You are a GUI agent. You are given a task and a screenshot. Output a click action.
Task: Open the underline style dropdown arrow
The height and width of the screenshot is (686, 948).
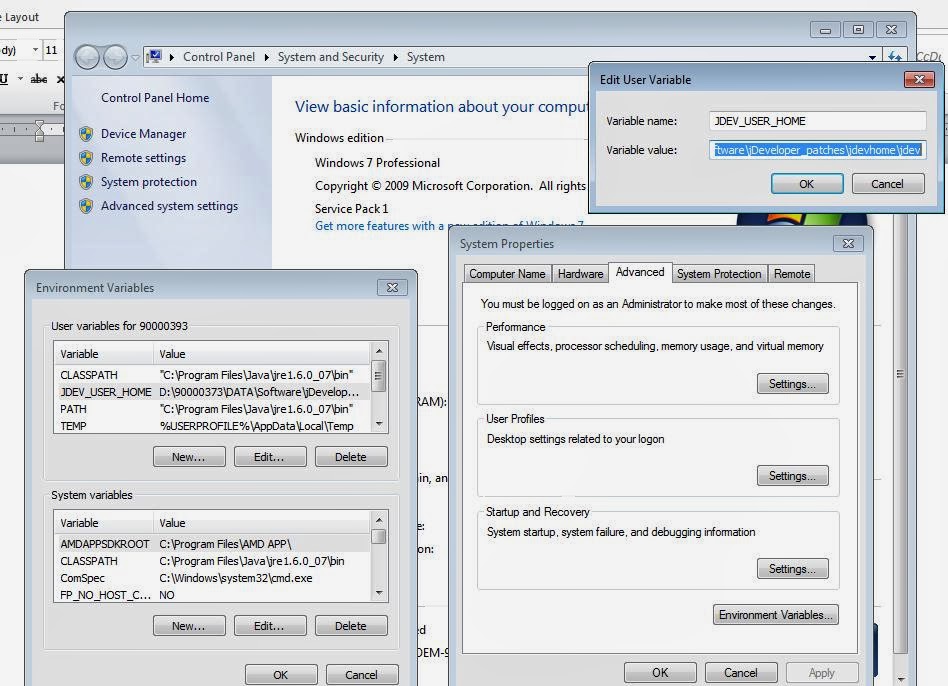click(21, 78)
